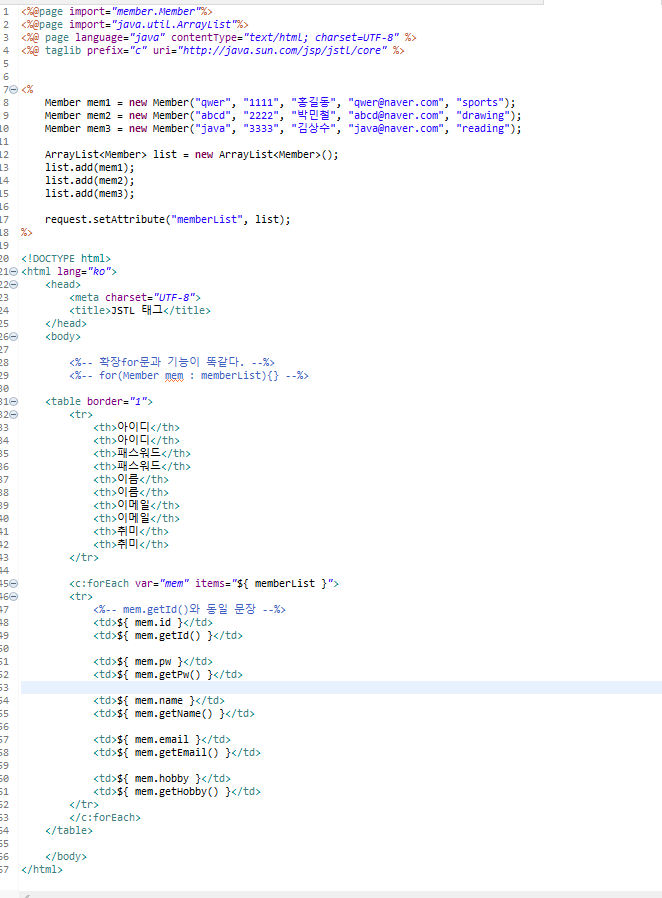The height and width of the screenshot is (898, 662).
Task: Click the contentType "text/html; charset=UTF-8" value
Action: 321,37
